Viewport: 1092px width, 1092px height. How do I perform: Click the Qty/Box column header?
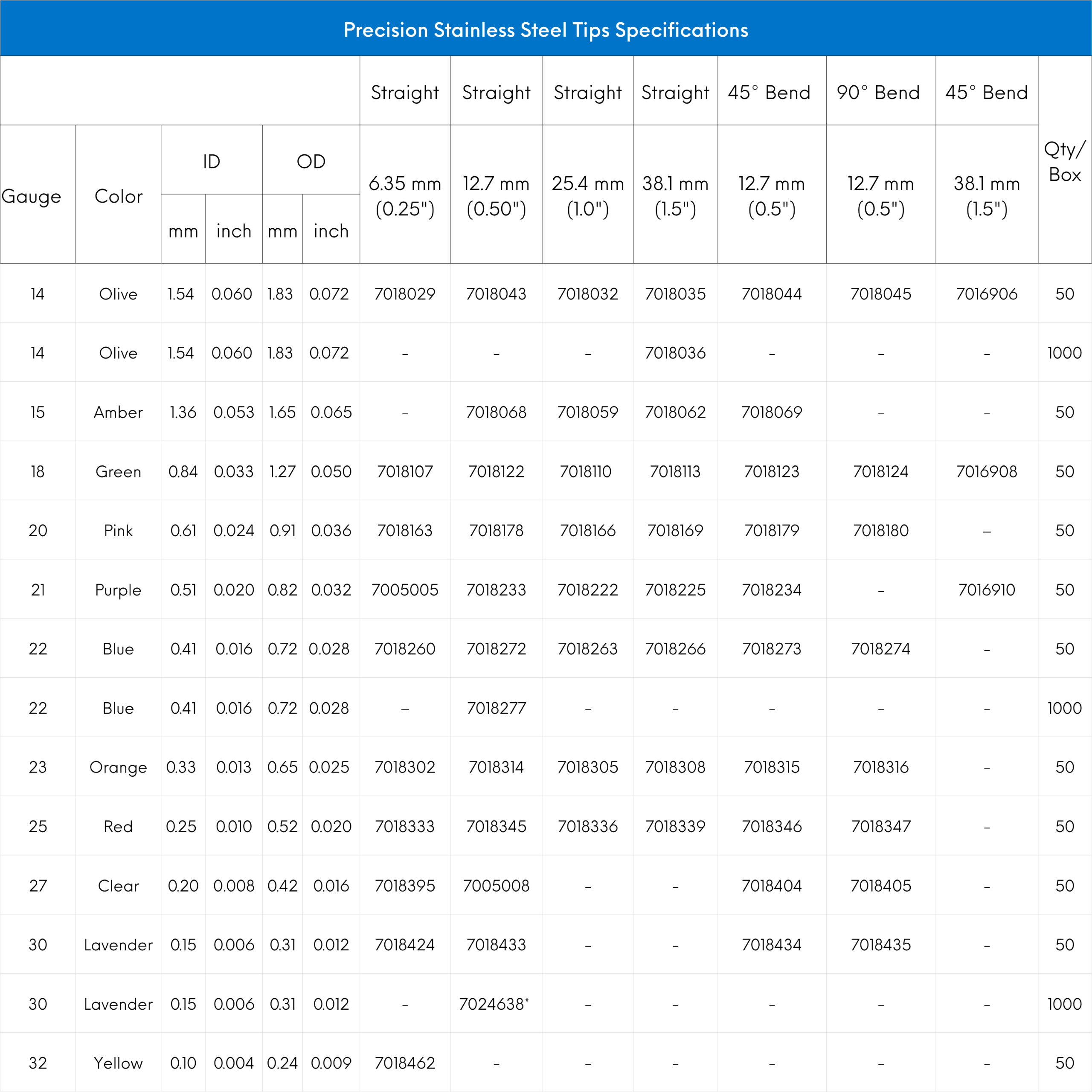coord(1064,162)
